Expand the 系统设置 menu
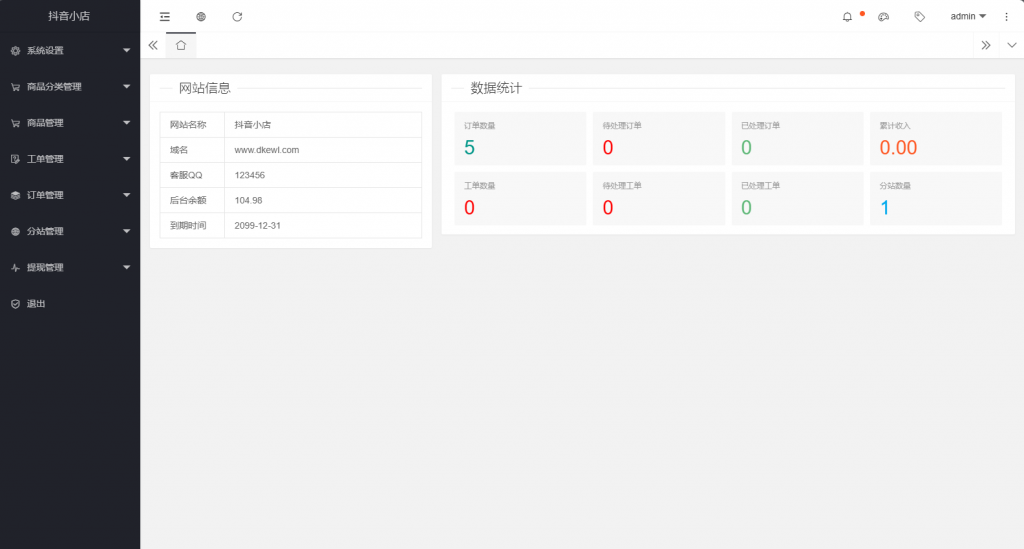This screenshot has width=1024, height=549. [70, 51]
